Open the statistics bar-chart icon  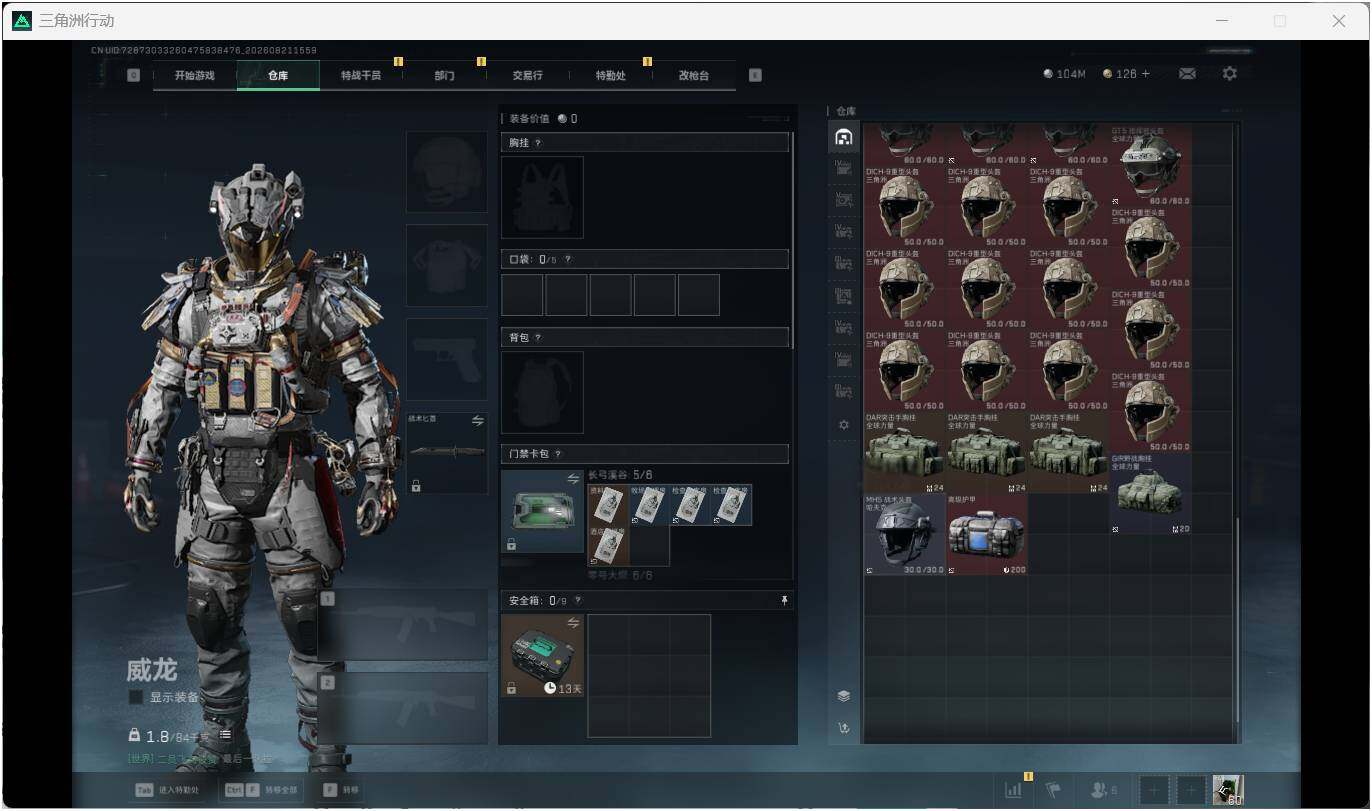coord(1014,790)
